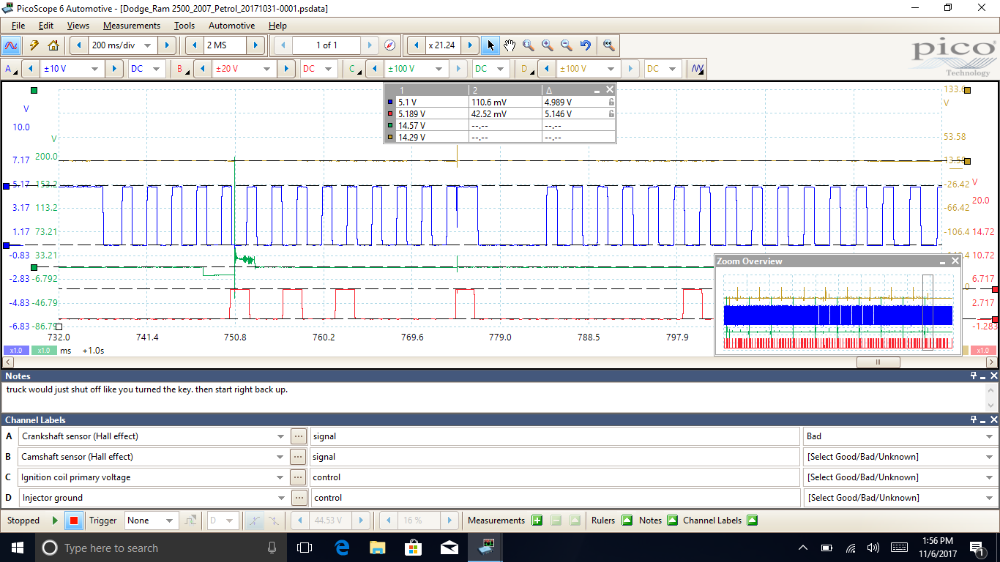Close the Zoom Overview window

click(x=954, y=261)
